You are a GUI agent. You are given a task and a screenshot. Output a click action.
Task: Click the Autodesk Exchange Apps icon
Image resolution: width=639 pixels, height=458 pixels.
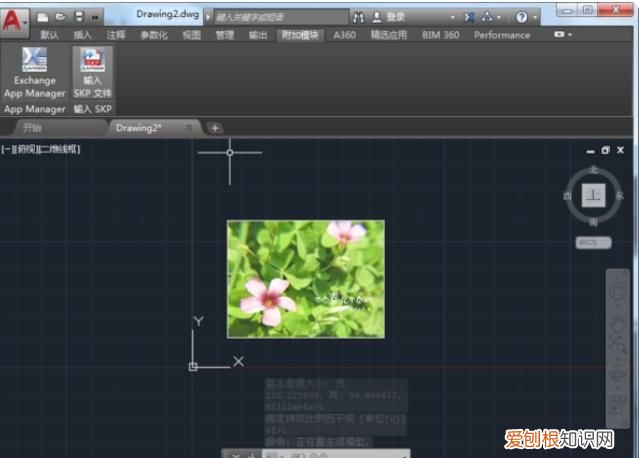pos(469,17)
